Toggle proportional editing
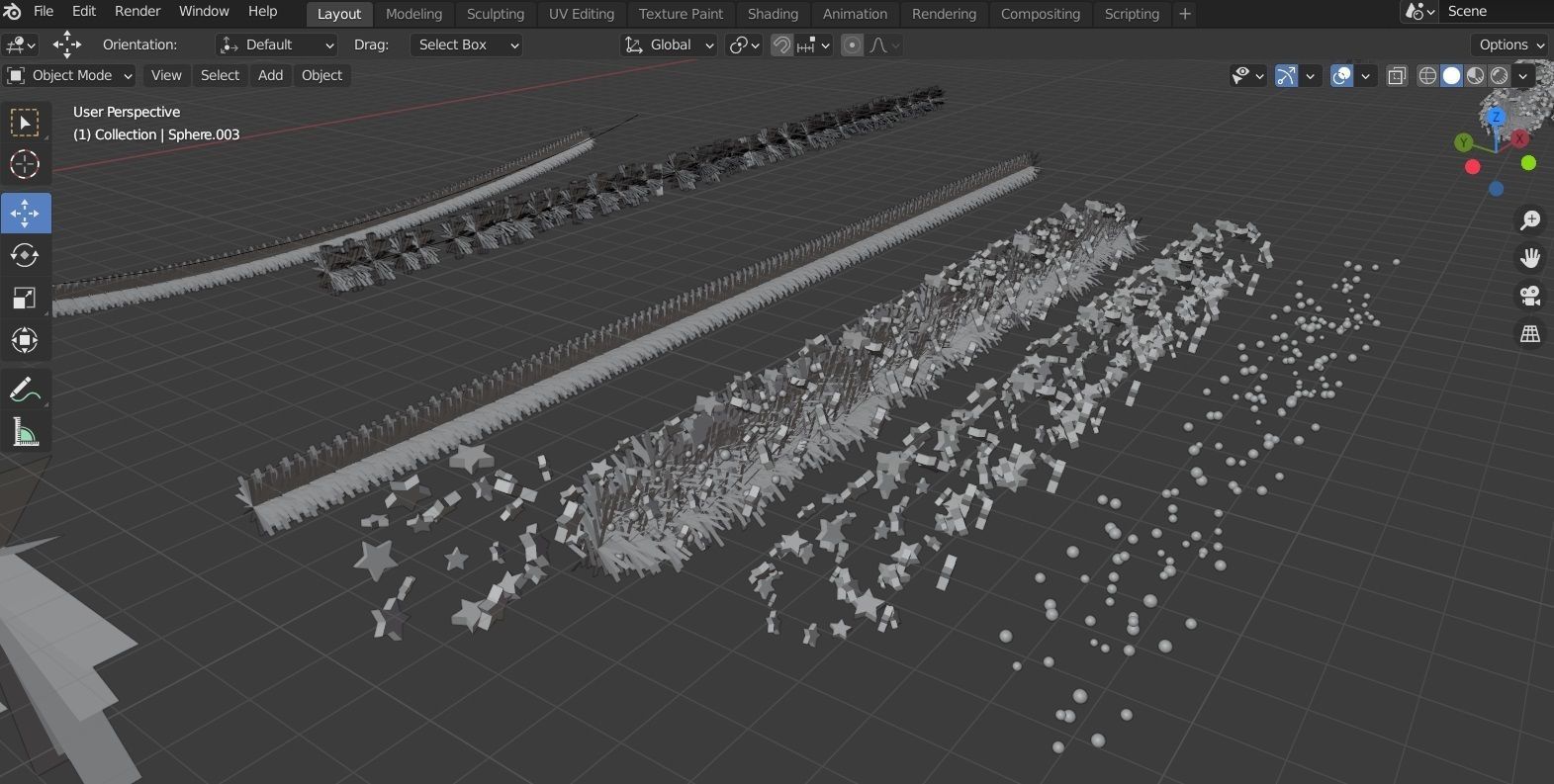 coord(852,44)
